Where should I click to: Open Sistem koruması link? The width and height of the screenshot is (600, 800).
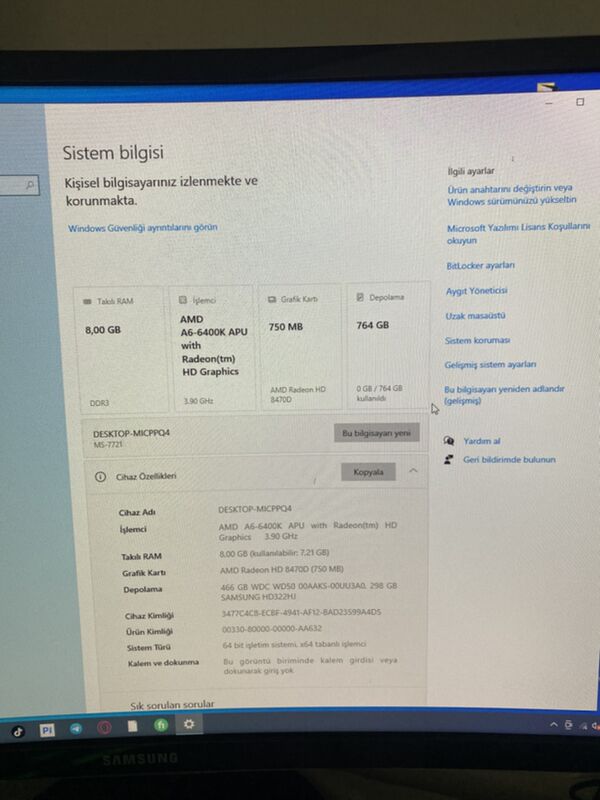point(477,340)
